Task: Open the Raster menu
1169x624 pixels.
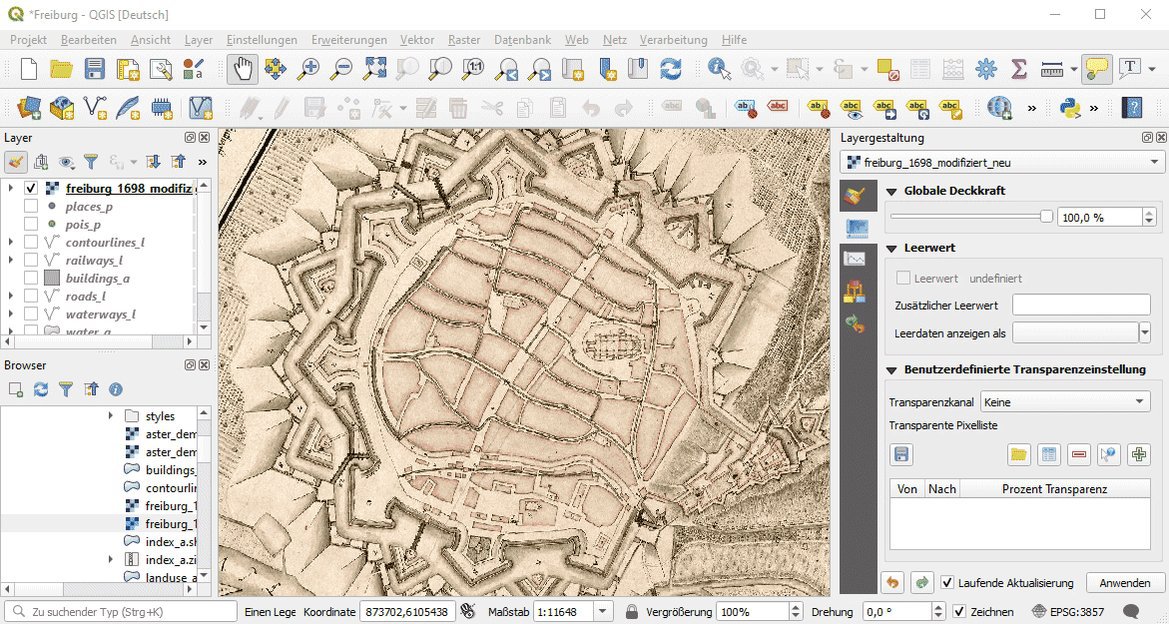Action: tap(464, 40)
